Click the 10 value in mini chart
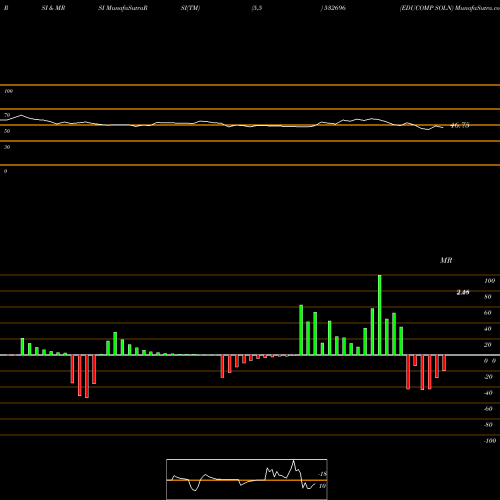500x500 pixels. coord(322,486)
